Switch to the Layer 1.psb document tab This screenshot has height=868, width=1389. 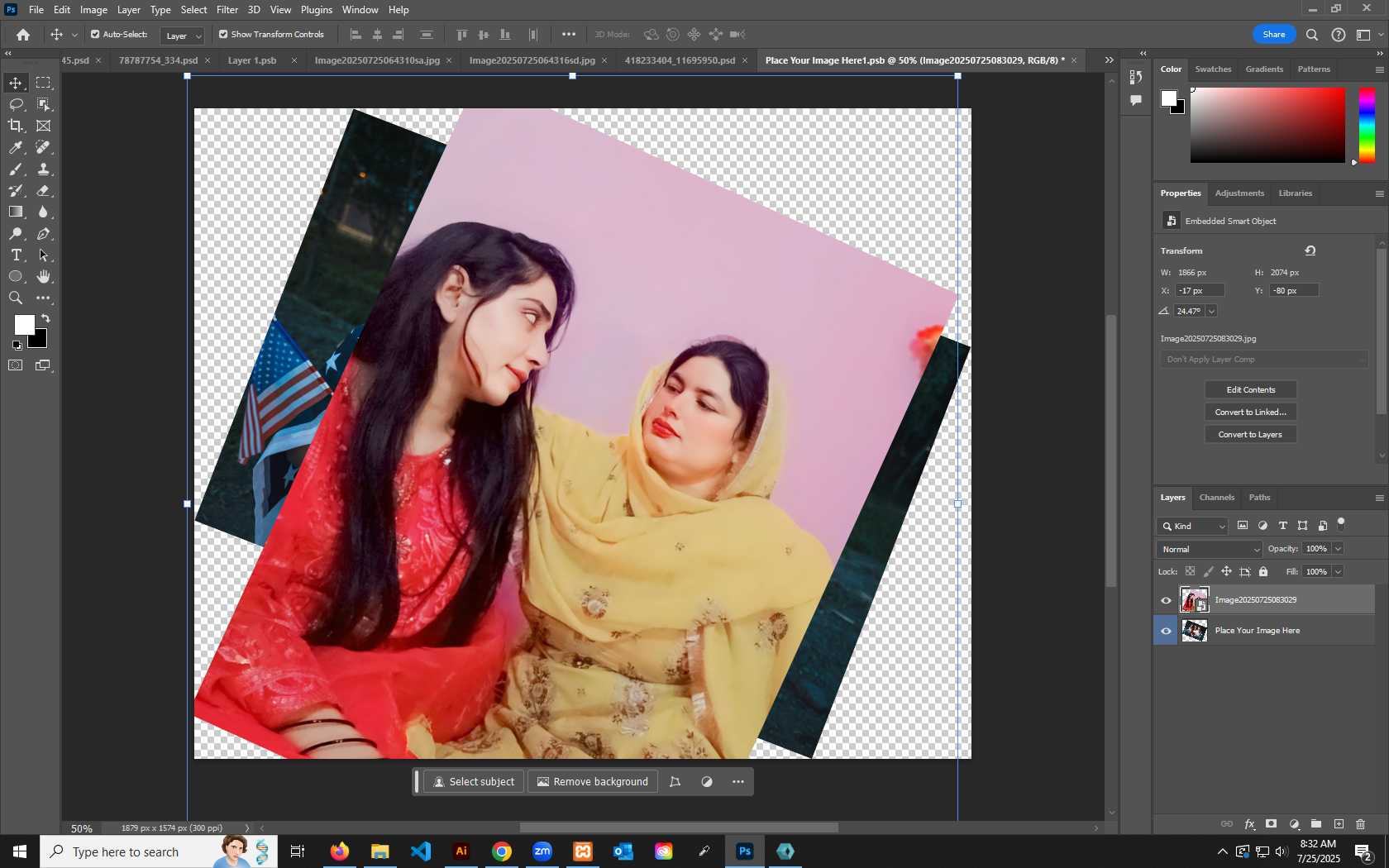[x=252, y=60]
